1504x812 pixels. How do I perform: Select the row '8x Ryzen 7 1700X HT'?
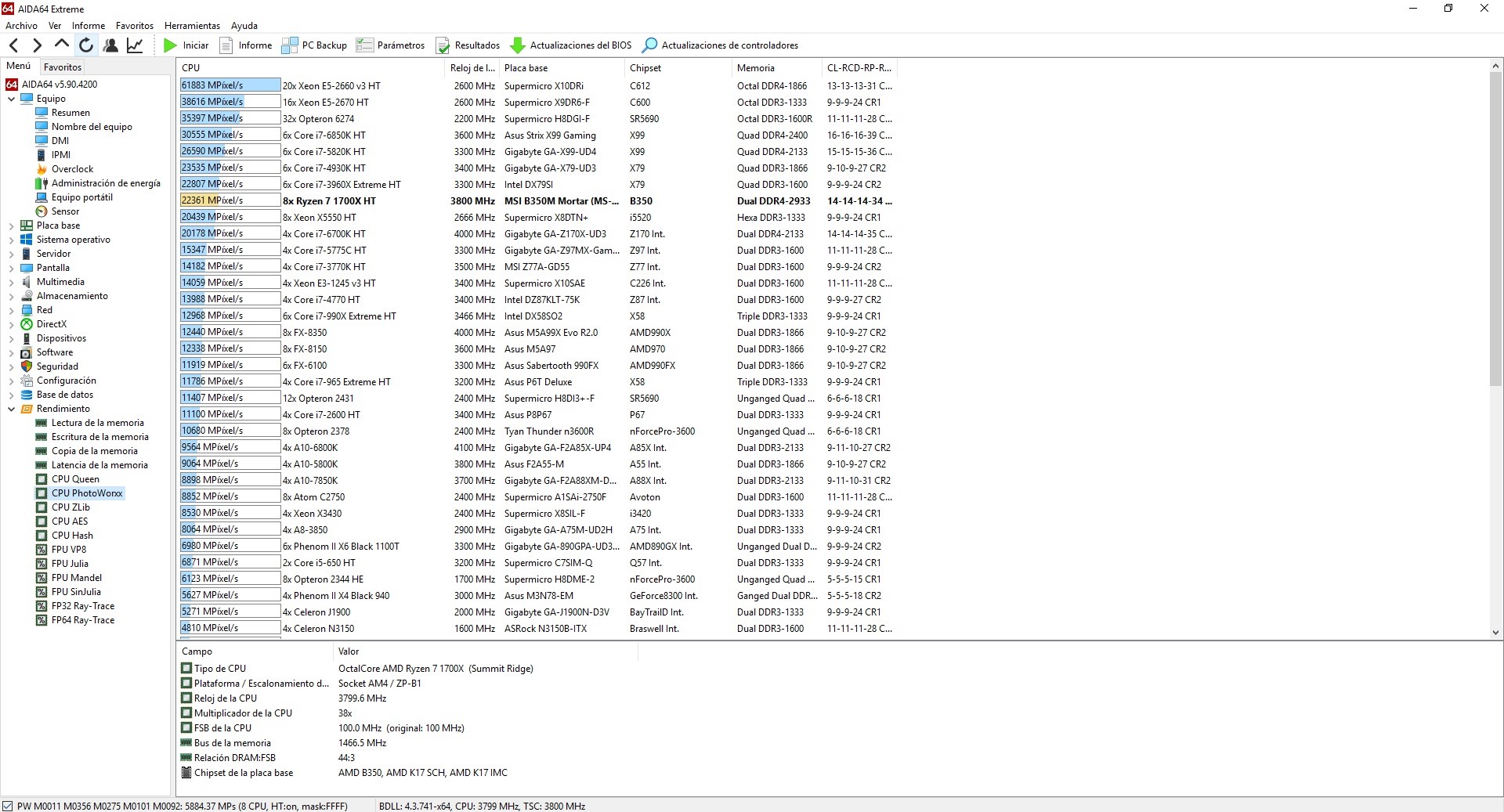[x=536, y=200]
